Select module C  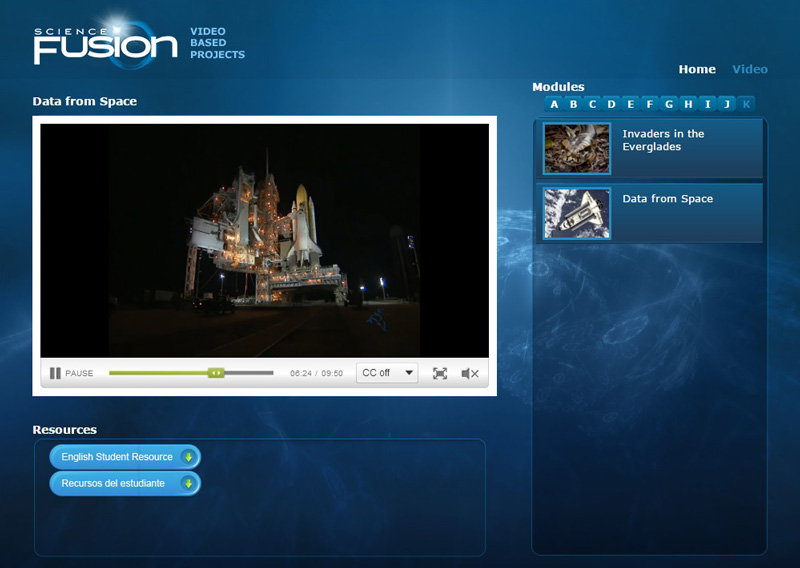pyautogui.click(x=592, y=104)
